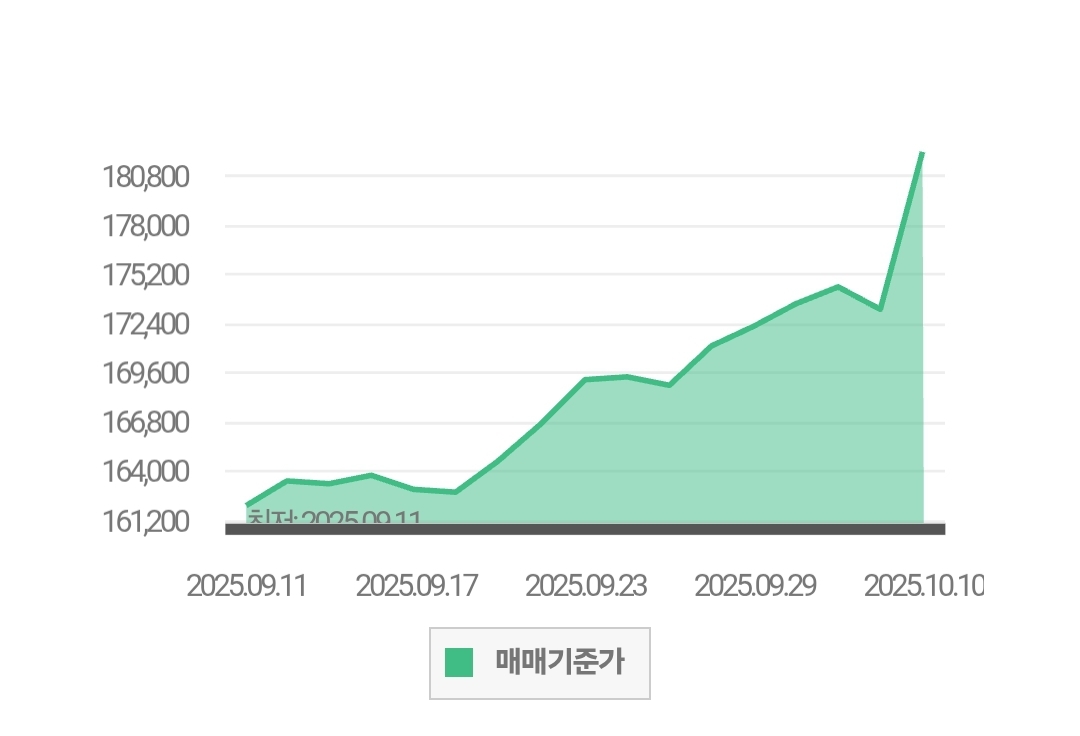Click the peak point at the chart's right end
1080x736 pixels.
(x=921, y=153)
